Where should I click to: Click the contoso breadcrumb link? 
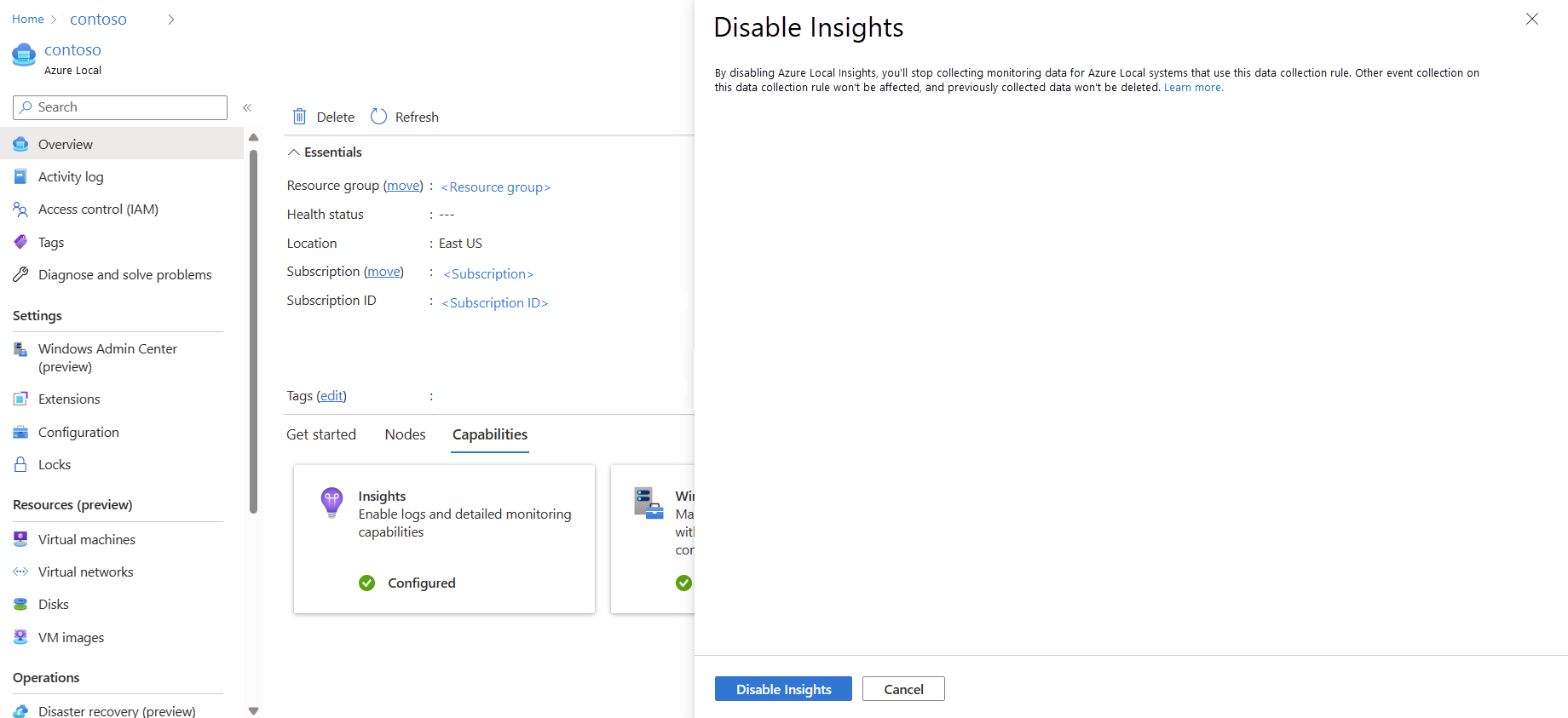pyautogui.click(x=98, y=20)
